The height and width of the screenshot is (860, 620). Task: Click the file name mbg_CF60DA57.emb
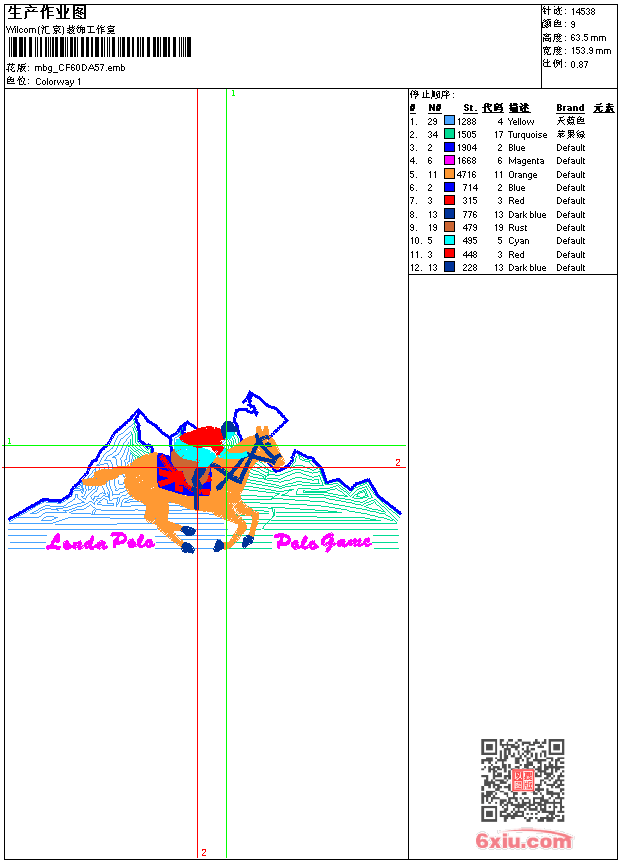click(80, 68)
